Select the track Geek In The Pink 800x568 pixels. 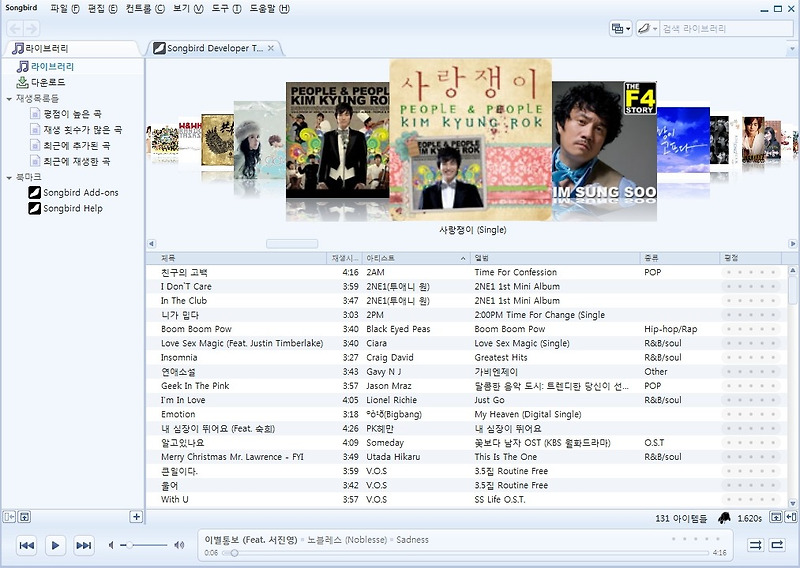coord(466,386)
